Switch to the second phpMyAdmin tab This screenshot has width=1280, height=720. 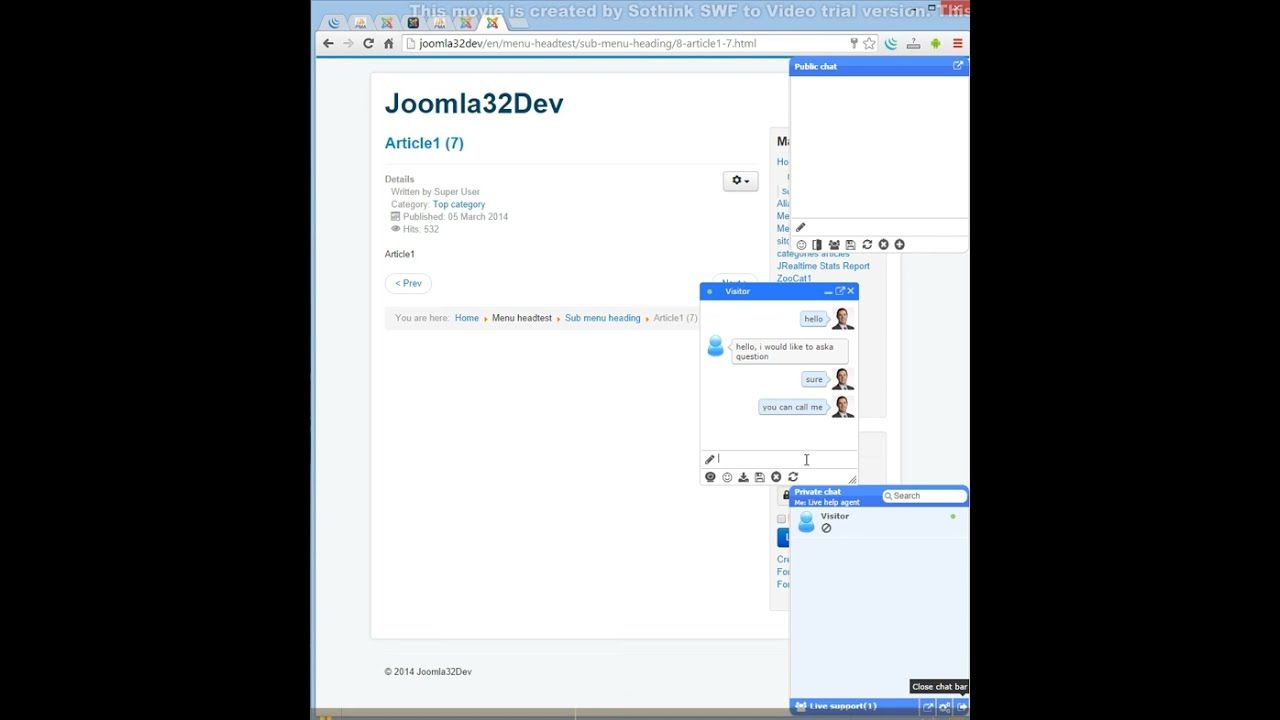(439, 22)
